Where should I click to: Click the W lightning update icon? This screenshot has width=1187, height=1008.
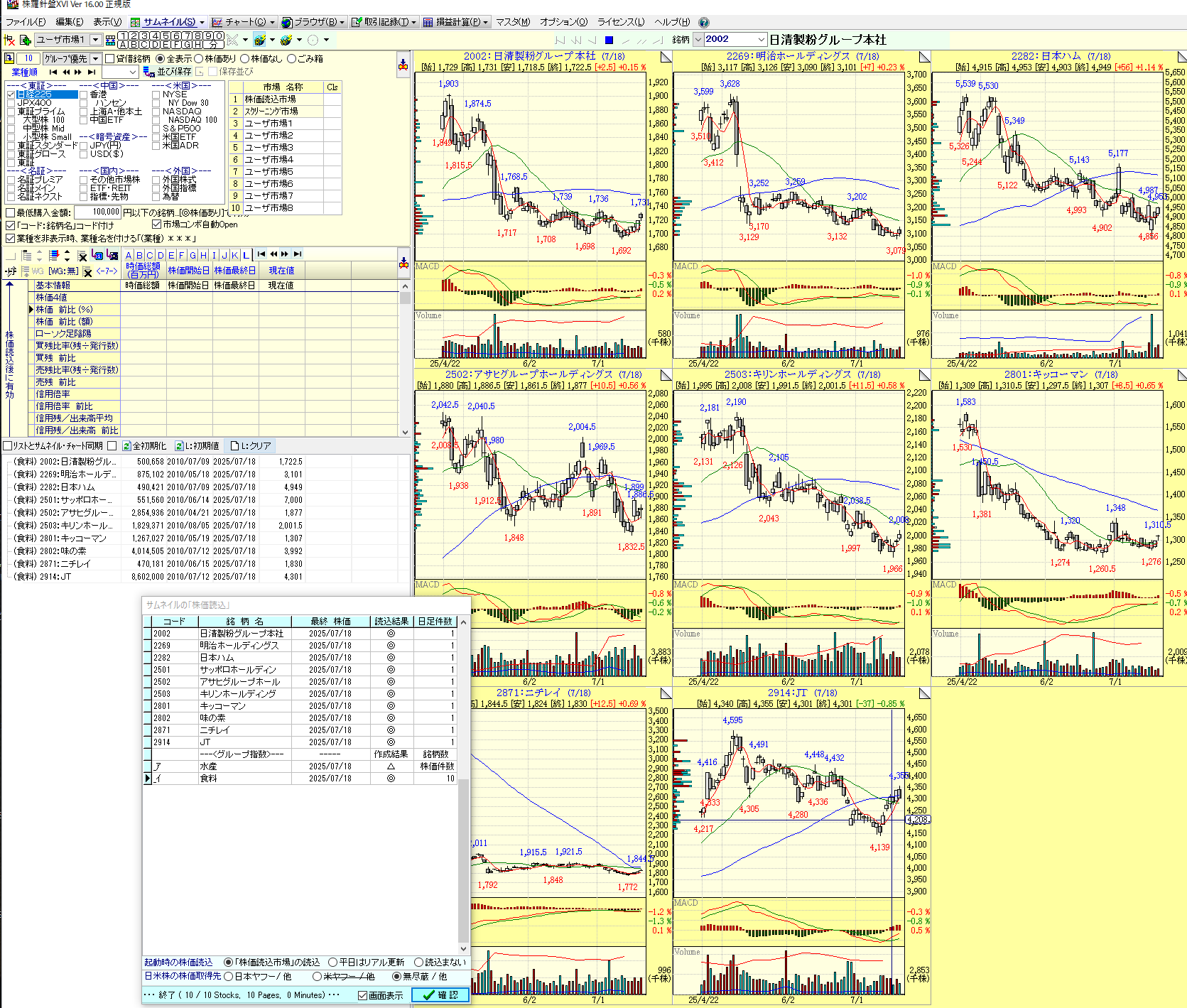[286, 40]
